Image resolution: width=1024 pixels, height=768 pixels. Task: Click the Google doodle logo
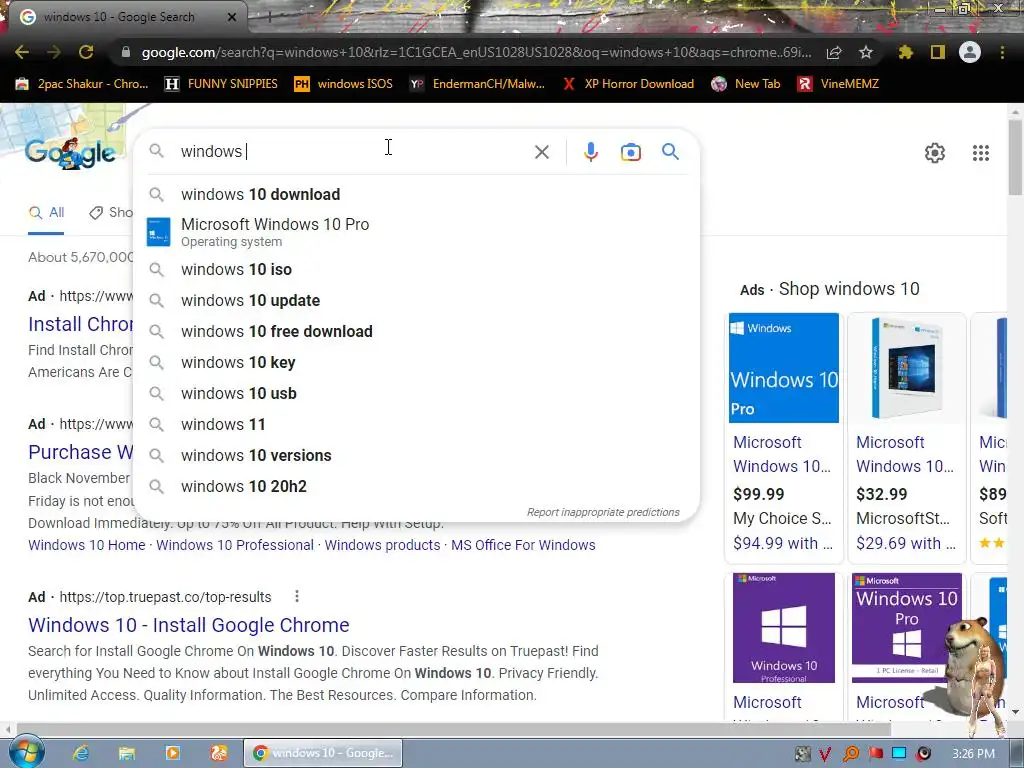click(70, 152)
